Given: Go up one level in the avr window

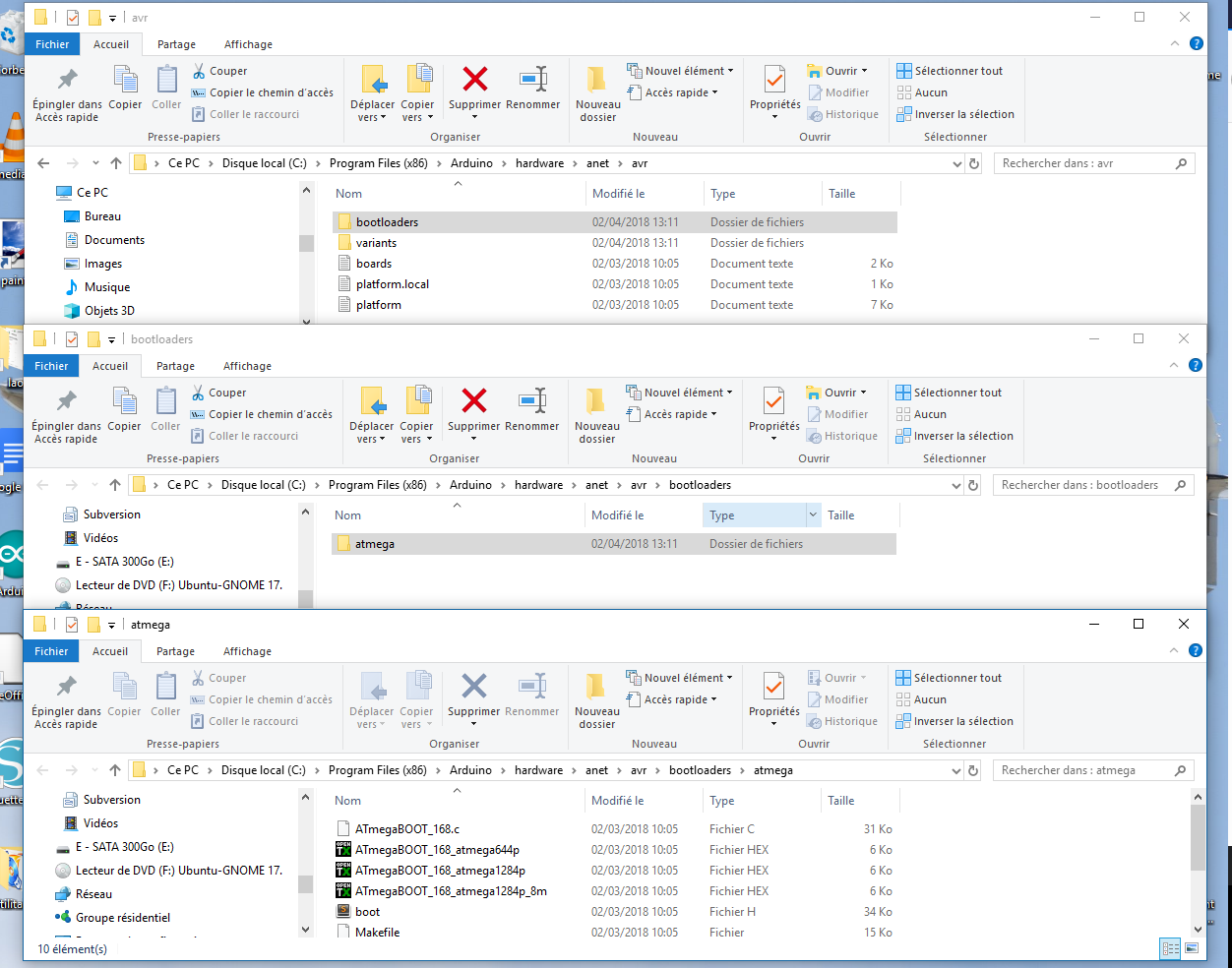Looking at the screenshot, I should [x=116, y=163].
